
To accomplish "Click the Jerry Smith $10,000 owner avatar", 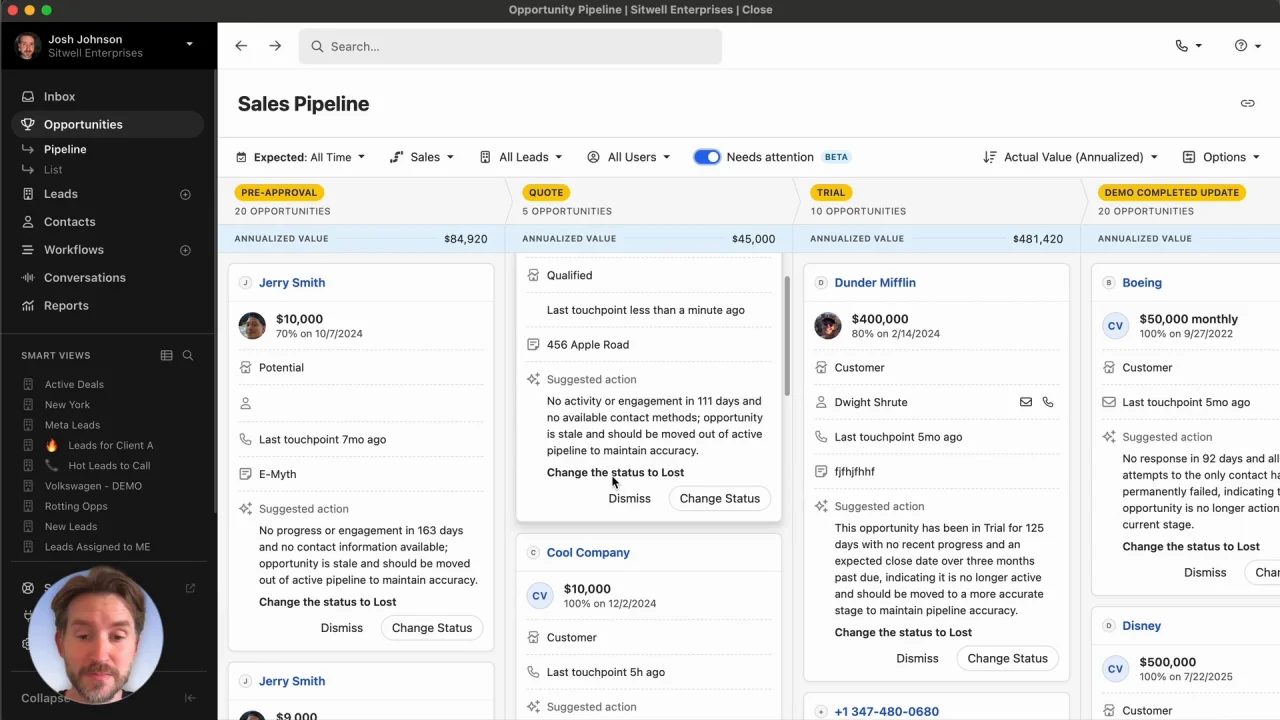I will [x=252, y=326].
